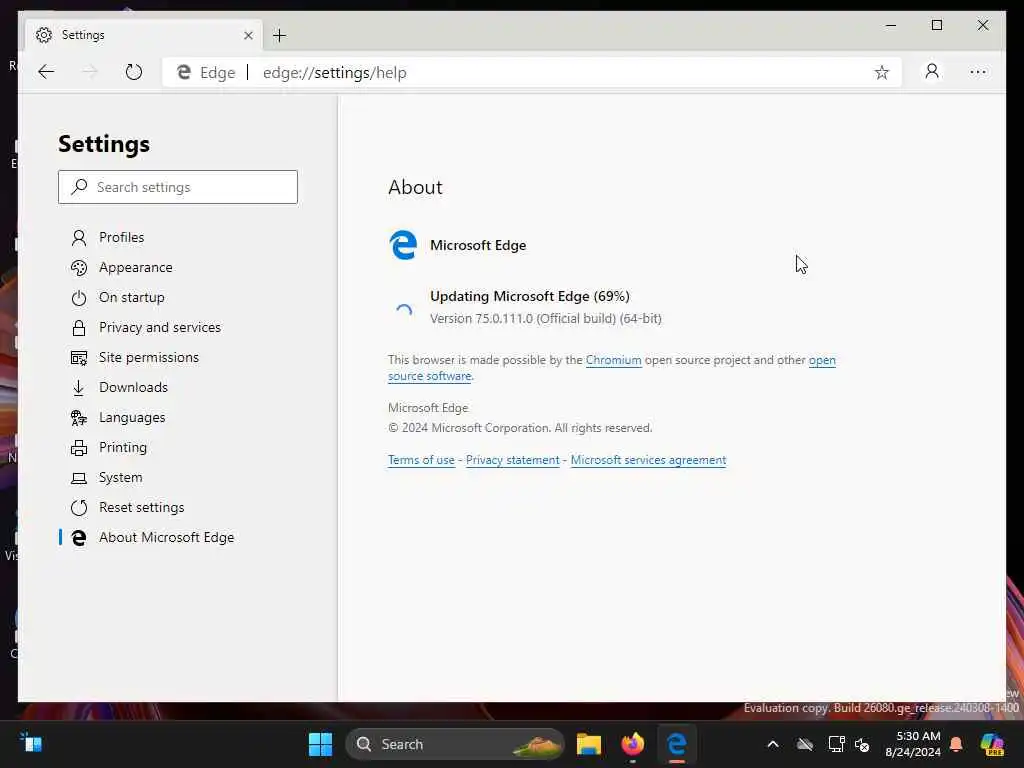Add this page to favorites star
The width and height of the screenshot is (1024, 768).
[x=881, y=72]
